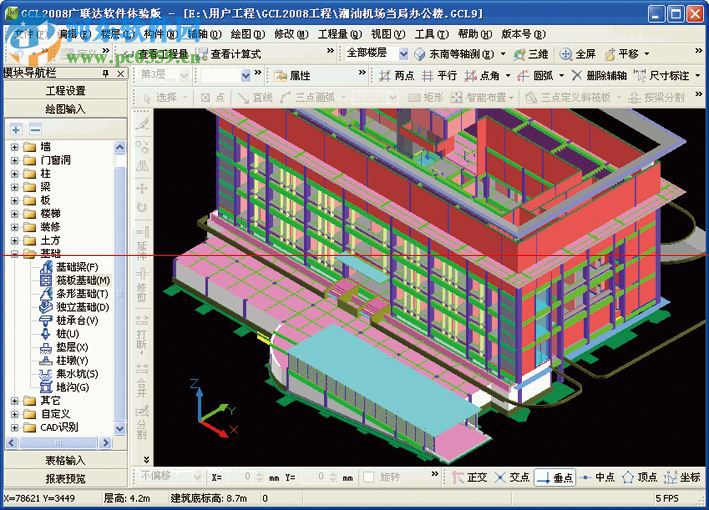Screen dimensions: 709x510
Task: Open the 表格输入 section
Action: 66,461
